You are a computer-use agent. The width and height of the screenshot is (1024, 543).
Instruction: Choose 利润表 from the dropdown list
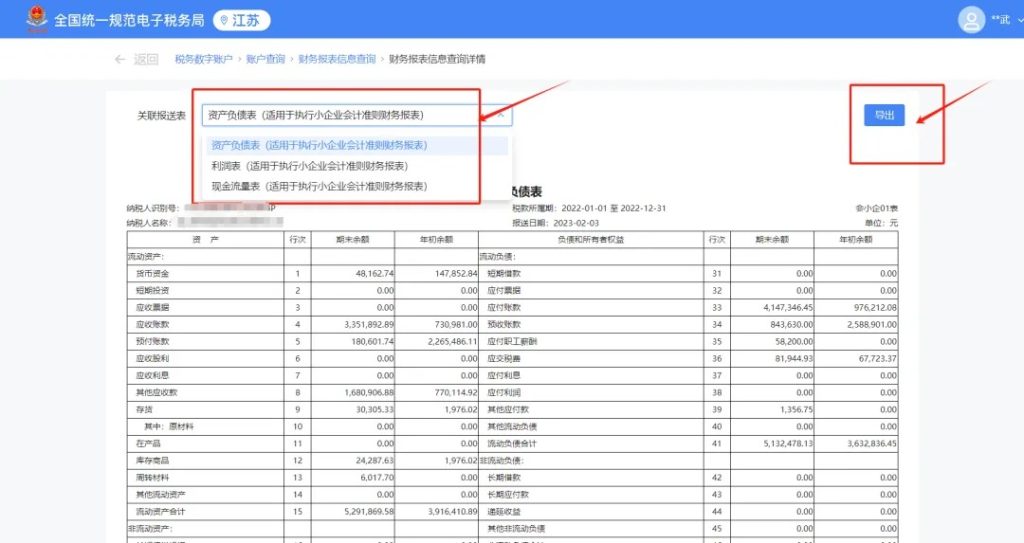(x=309, y=166)
